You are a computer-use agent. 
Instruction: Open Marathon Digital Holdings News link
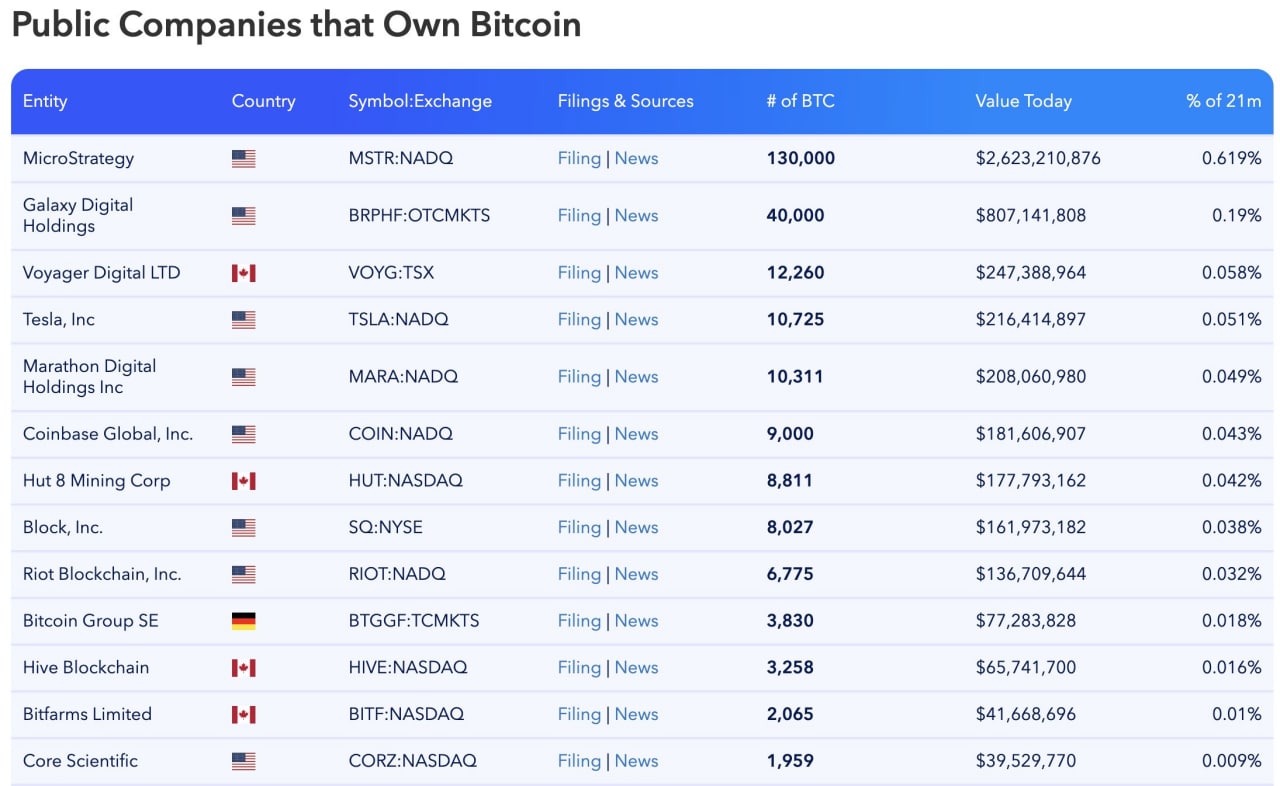(x=636, y=377)
